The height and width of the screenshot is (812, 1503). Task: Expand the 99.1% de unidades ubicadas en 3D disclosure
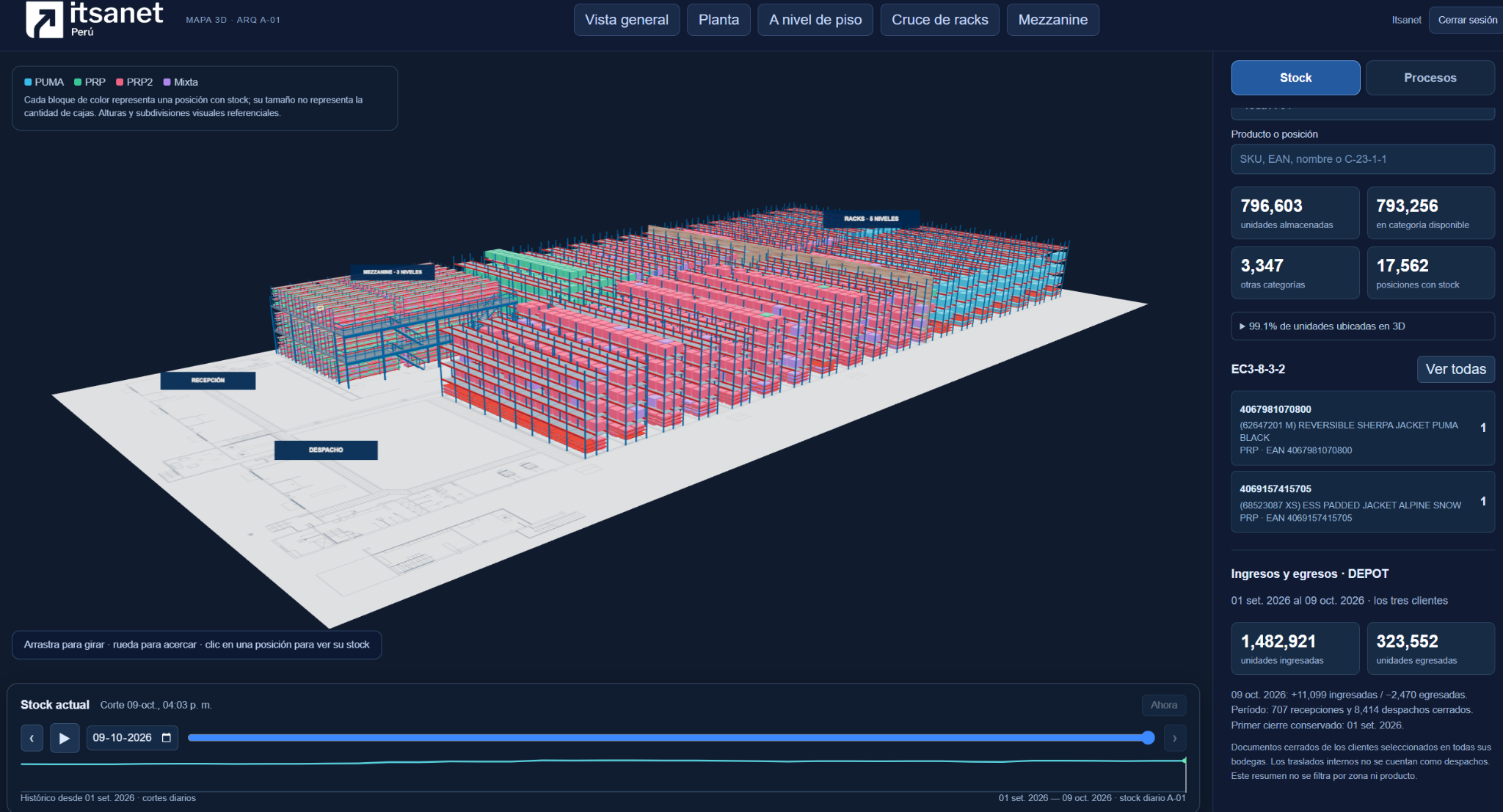coord(1362,326)
